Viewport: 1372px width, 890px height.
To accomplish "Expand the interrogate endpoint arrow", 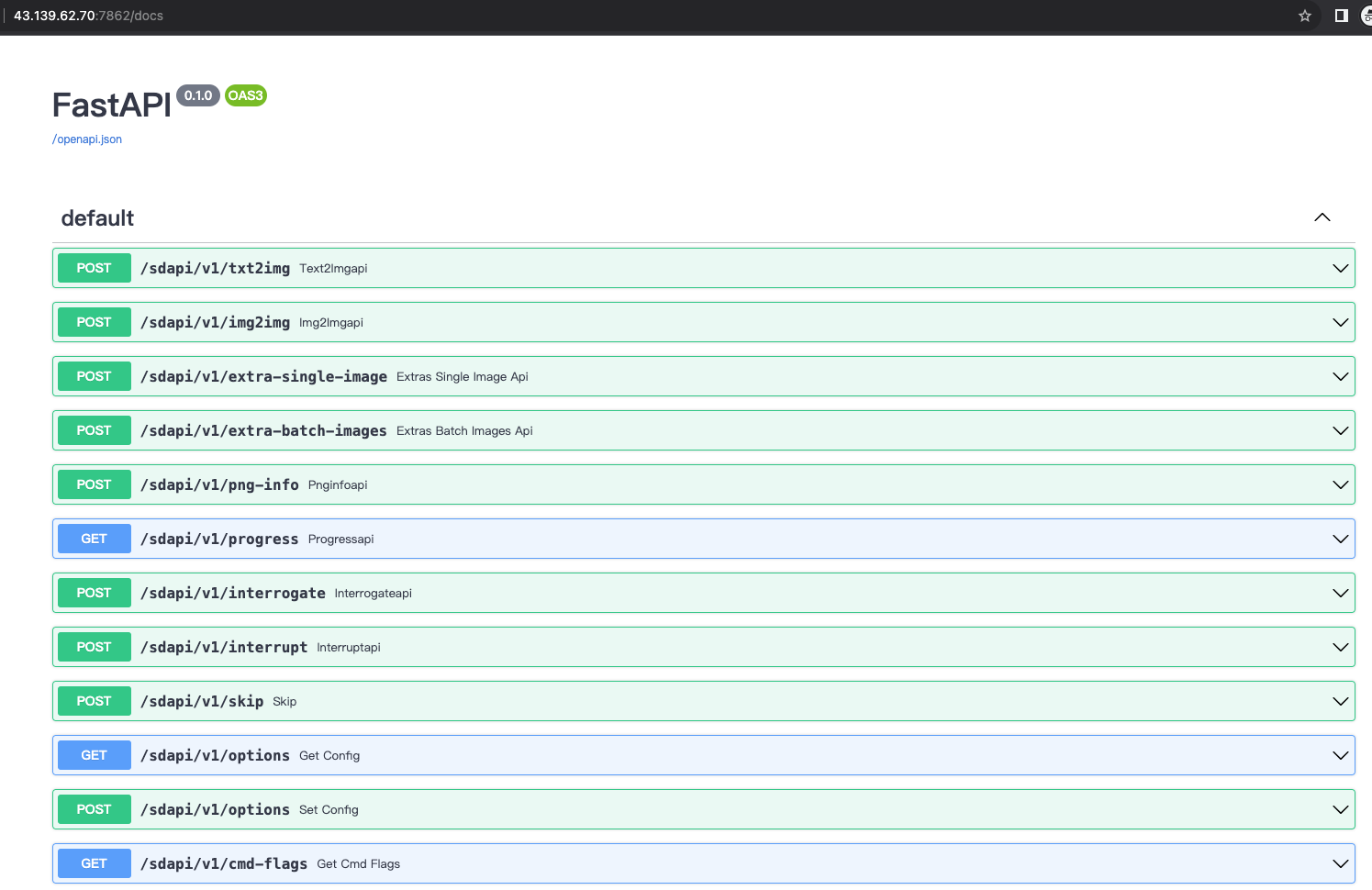I will click(x=1341, y=593).
